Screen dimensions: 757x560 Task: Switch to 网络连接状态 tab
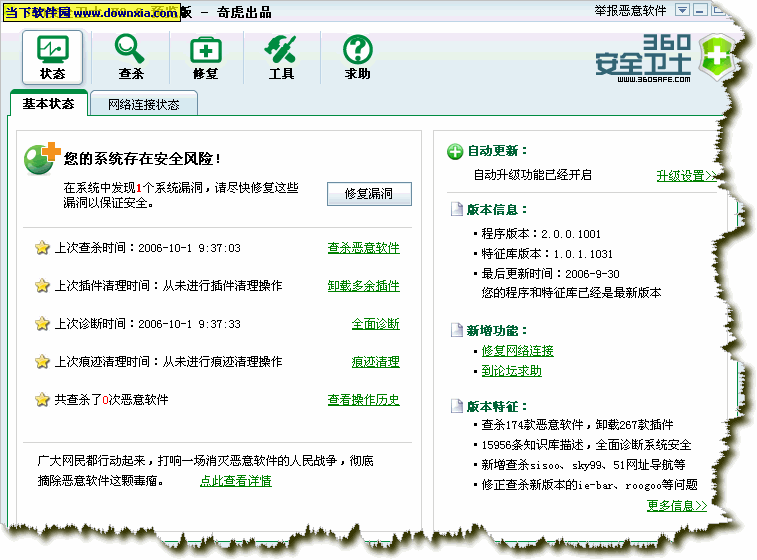[x=143, y=104]
